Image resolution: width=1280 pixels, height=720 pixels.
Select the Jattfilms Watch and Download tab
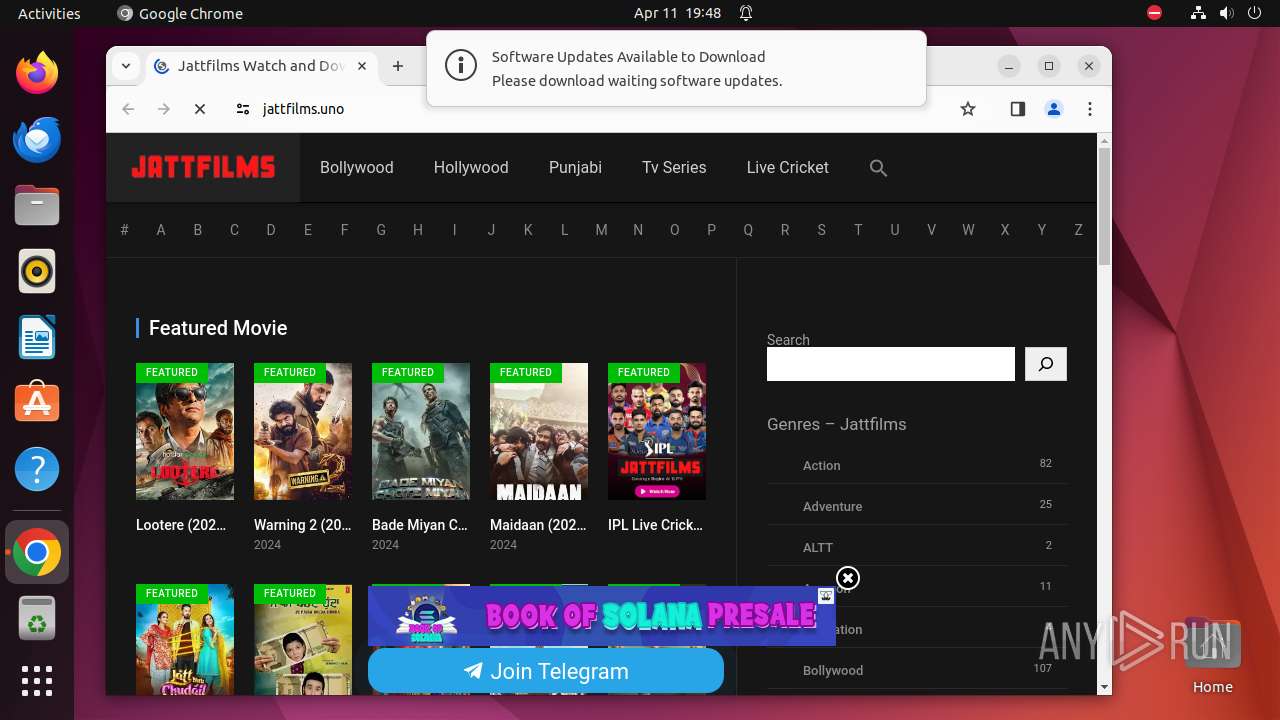coord(261,66)
